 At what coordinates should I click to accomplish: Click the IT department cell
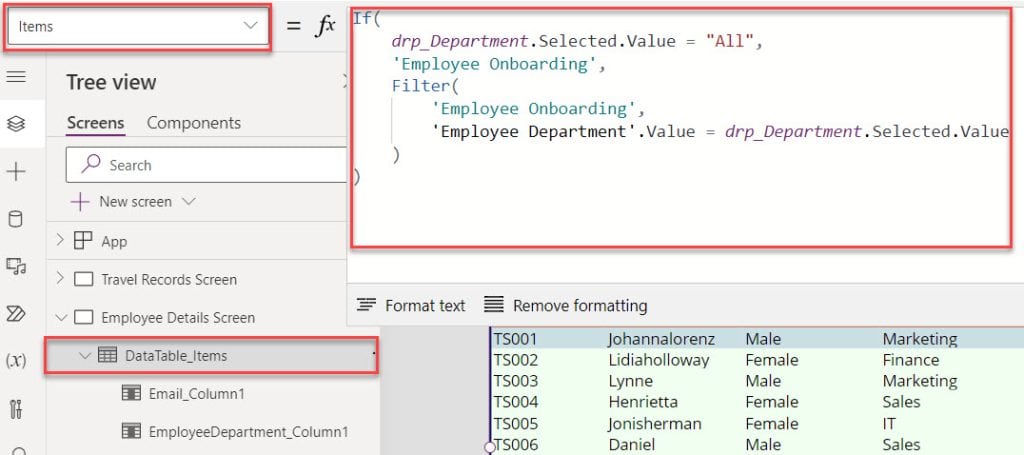tap(889, 424)
